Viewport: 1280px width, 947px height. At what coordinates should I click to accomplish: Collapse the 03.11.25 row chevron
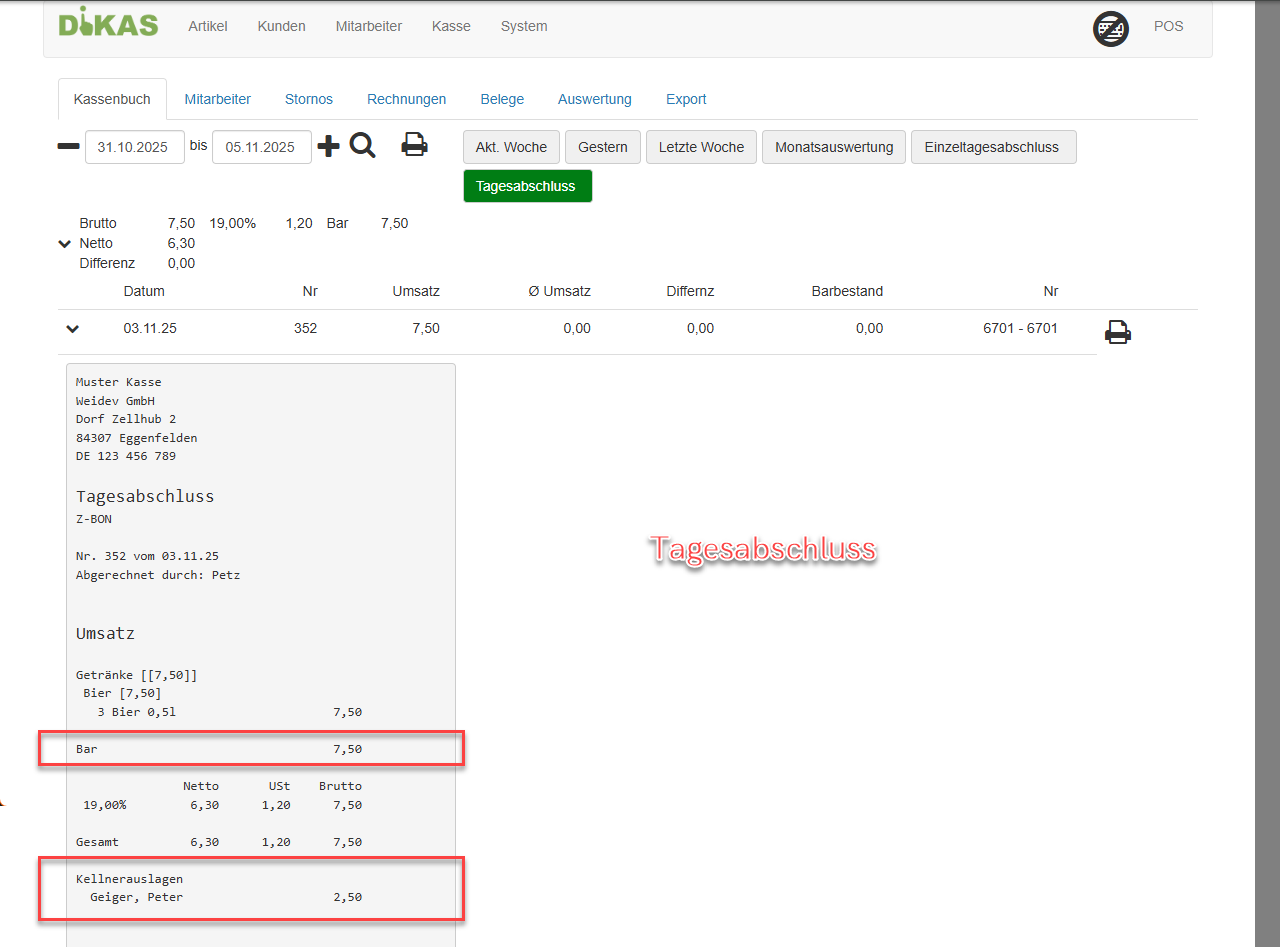point(72,329)
